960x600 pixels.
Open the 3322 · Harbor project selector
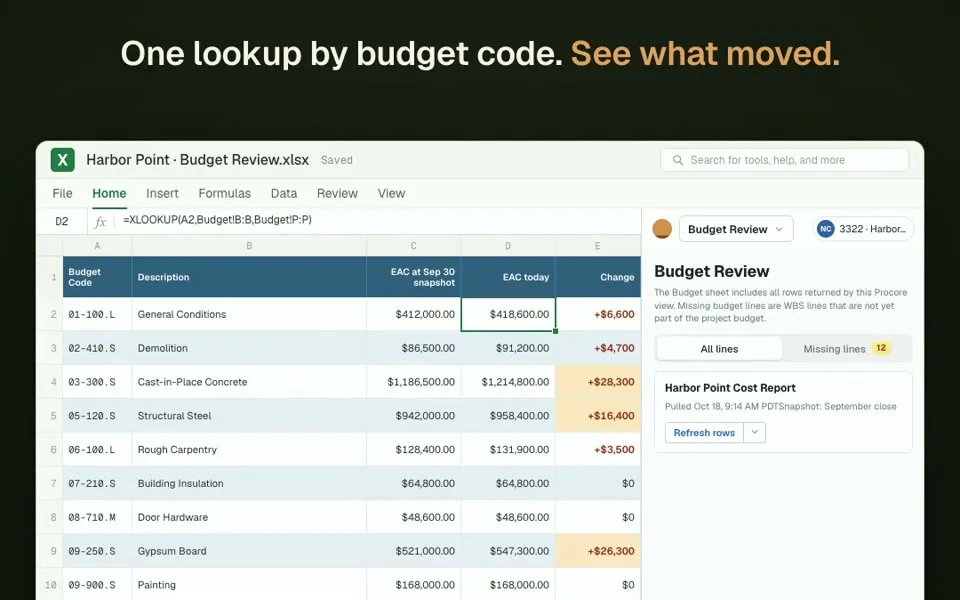(x=863, y=229)
